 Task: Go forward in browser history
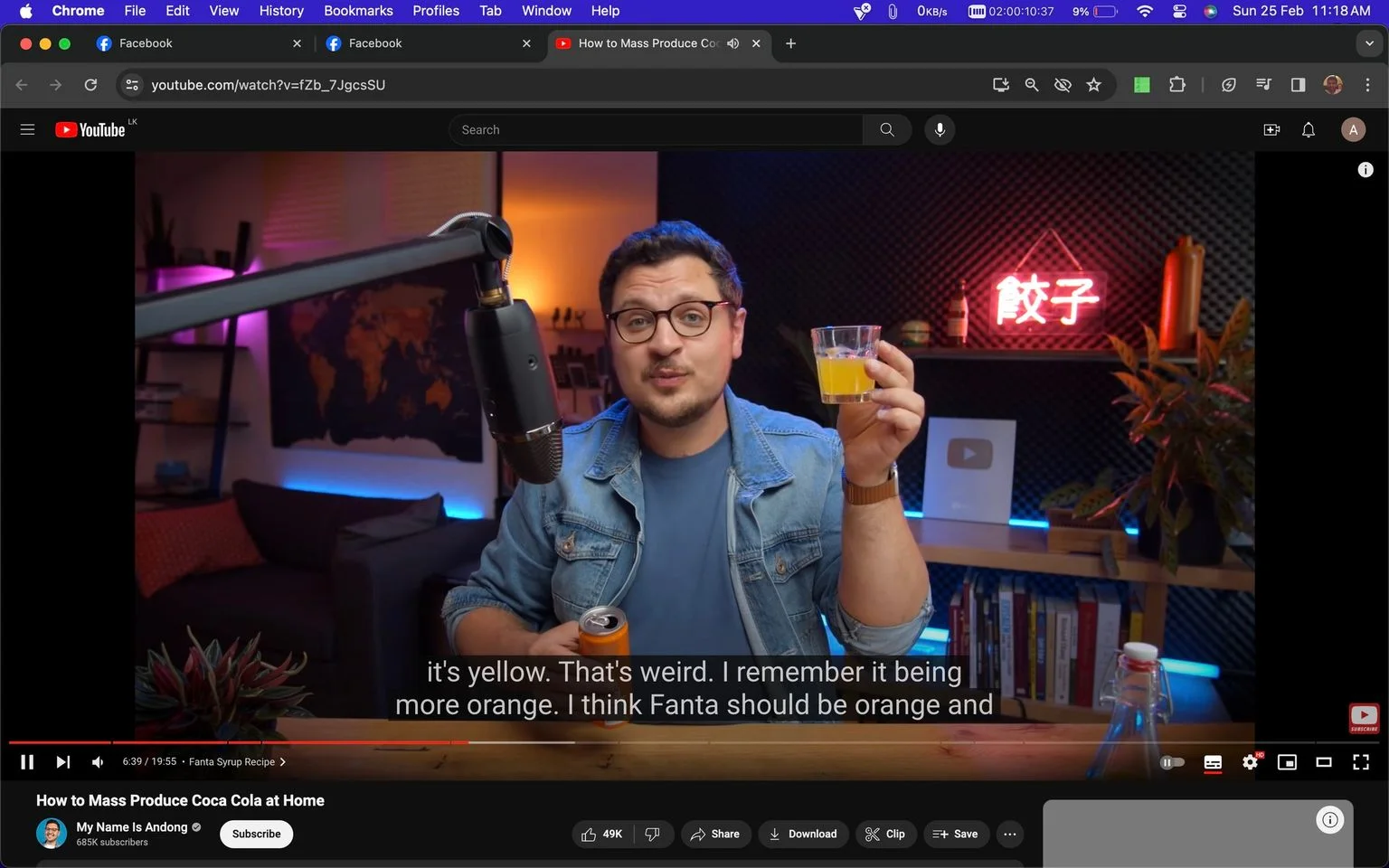56,84
